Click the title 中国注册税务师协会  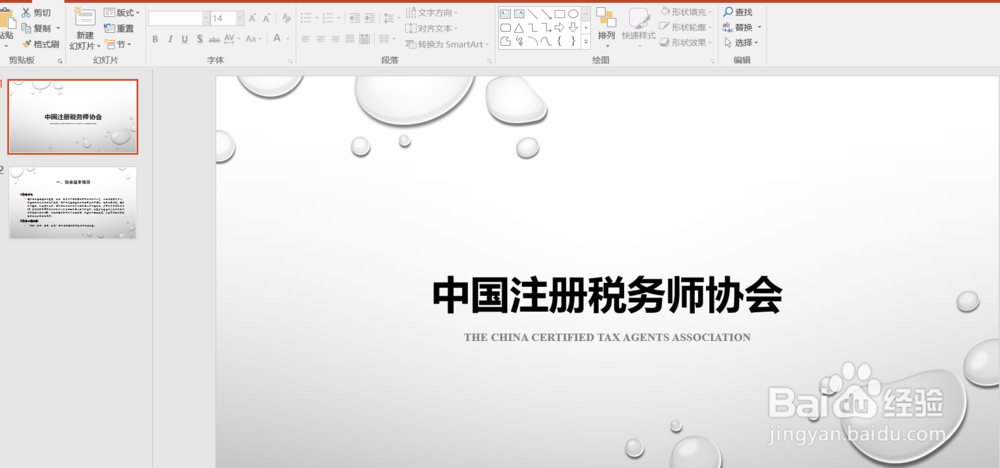pyautogui.click(x=607, y=296)
